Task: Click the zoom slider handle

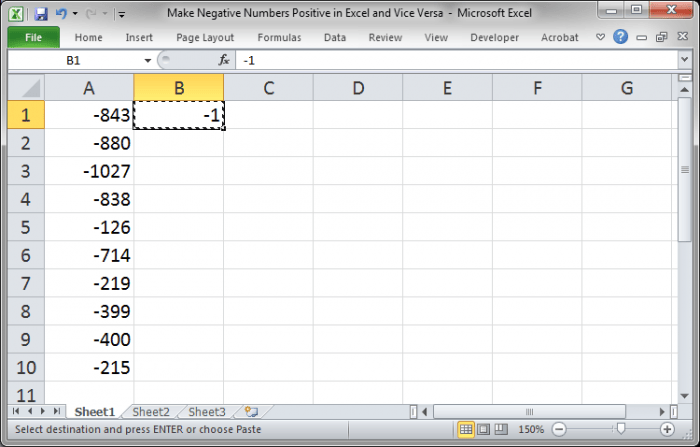Action: click(x=621, y=429)
